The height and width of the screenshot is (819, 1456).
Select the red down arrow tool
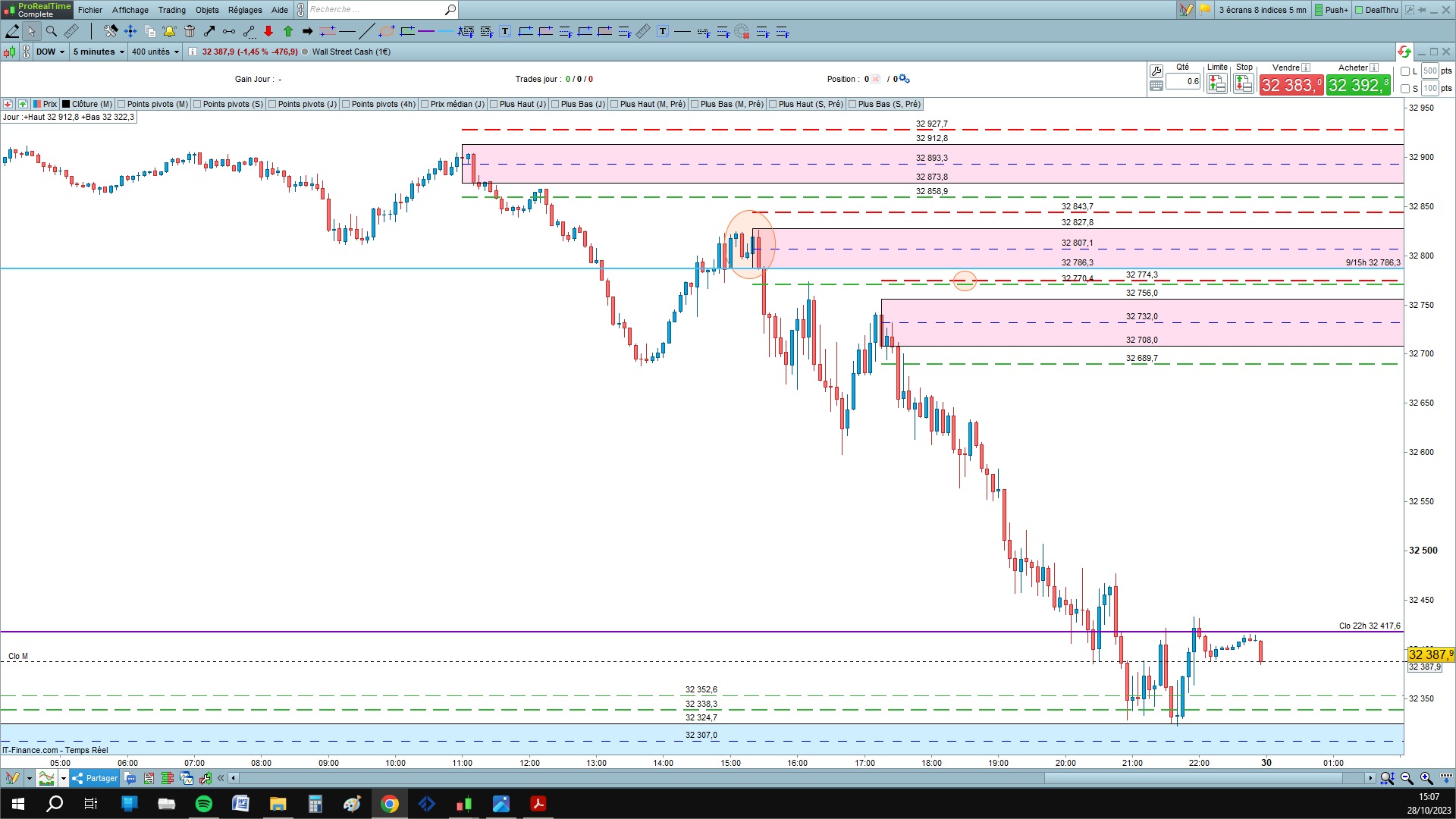pyautogui.click(x=268, y=31)
